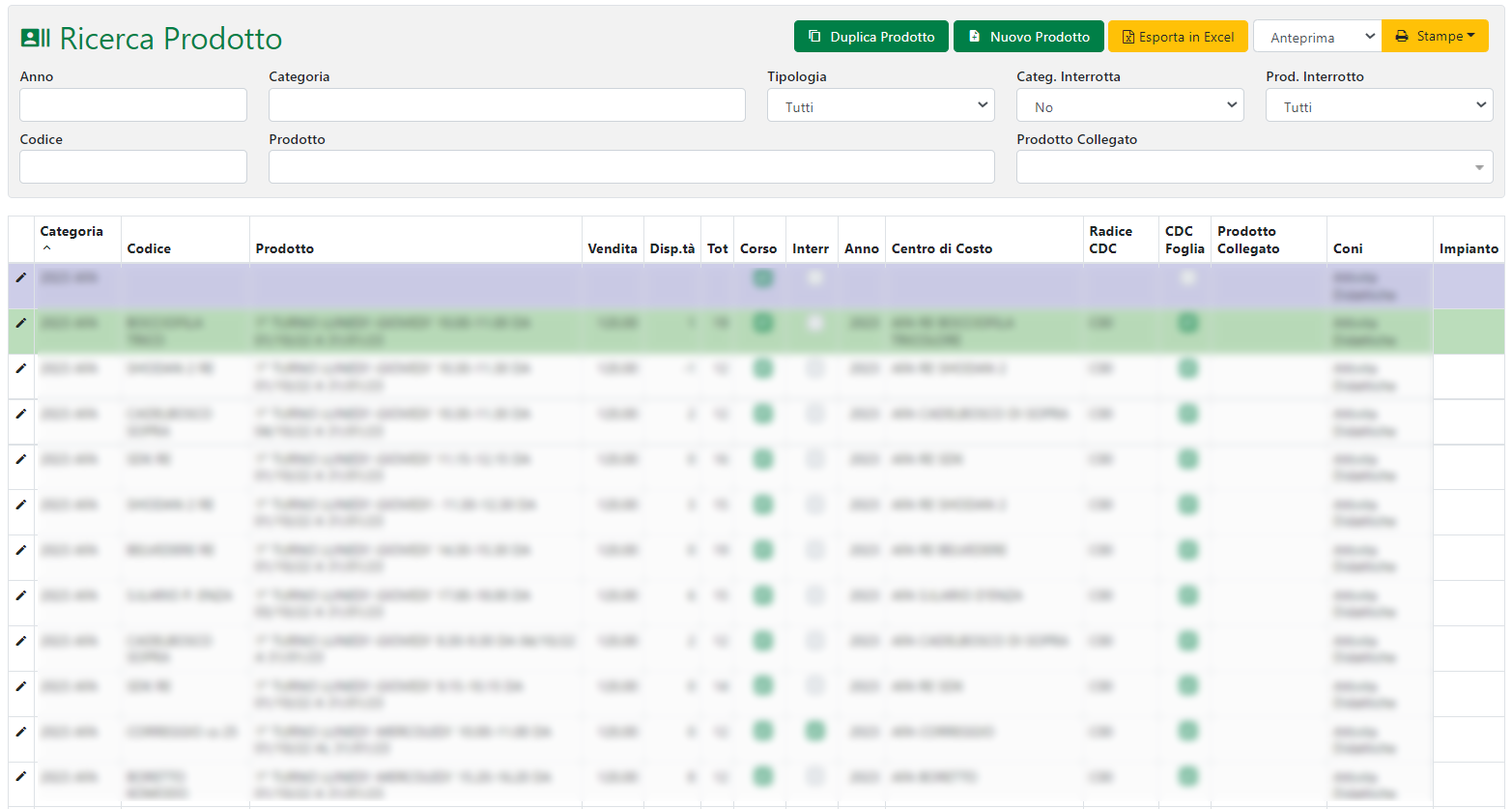This screenshot has width=1512, height=809.
Task: Click edit pencil on green highlighted row
Action: pyautogui.click(x=20, y=323)
